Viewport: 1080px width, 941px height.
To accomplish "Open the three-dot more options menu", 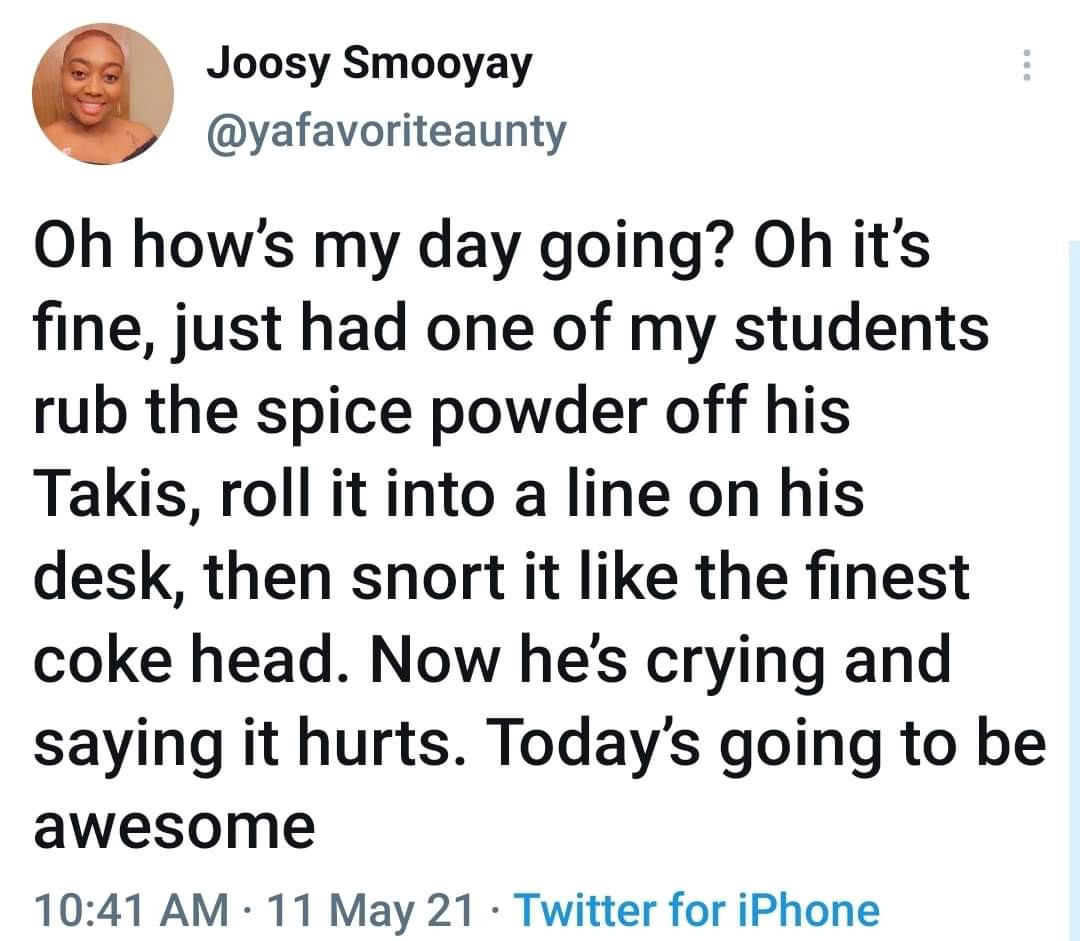I will point(1023,67).
